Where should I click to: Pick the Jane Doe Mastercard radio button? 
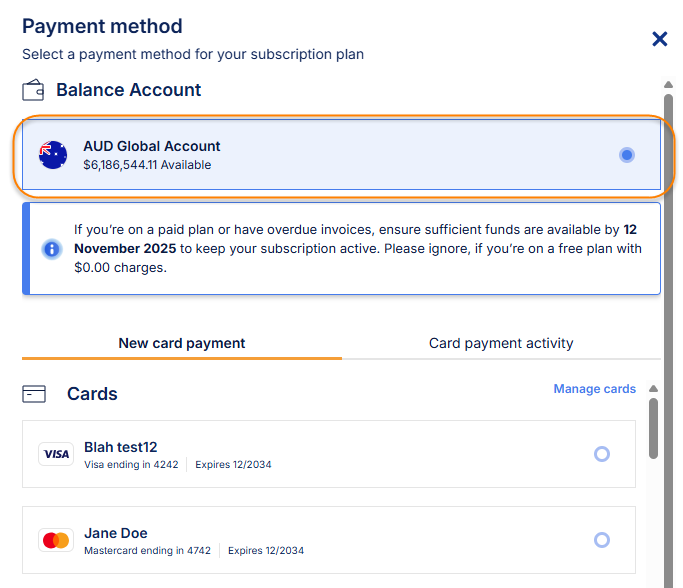pyautogui.click(x=602, y=540)
